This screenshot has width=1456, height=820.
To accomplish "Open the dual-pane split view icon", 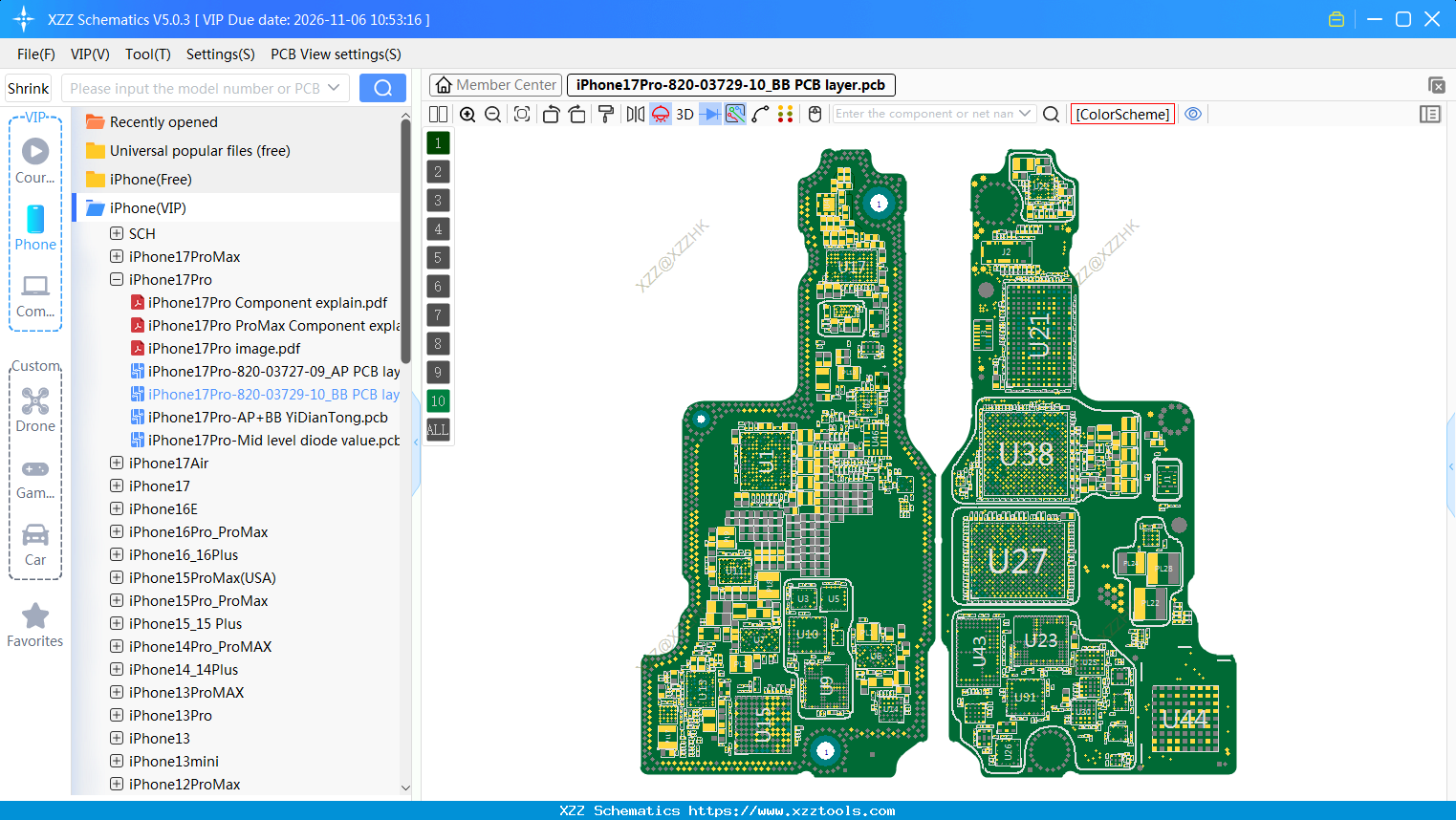I will [438, 114].
